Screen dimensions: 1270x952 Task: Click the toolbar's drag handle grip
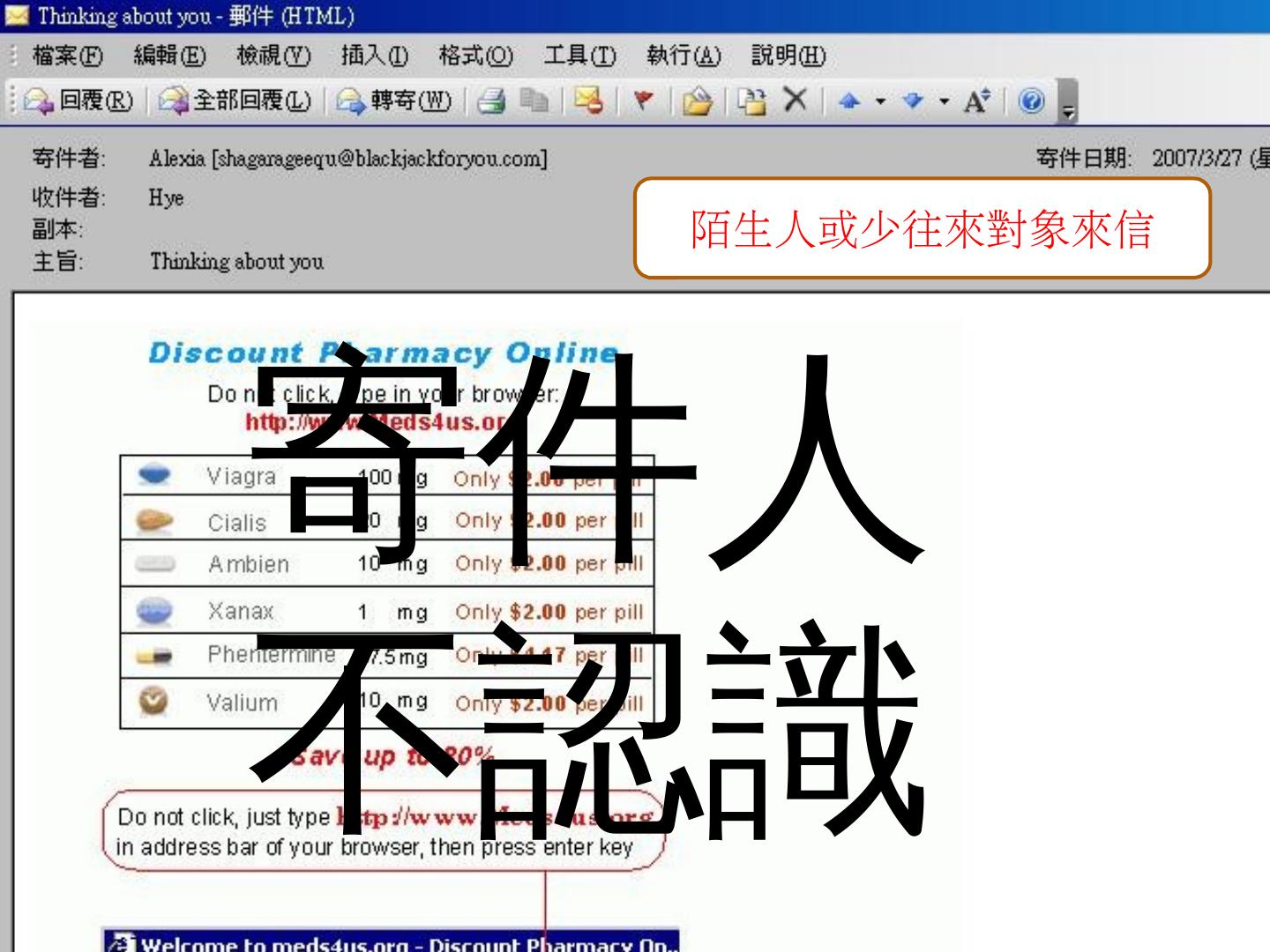tap(12, 101)
